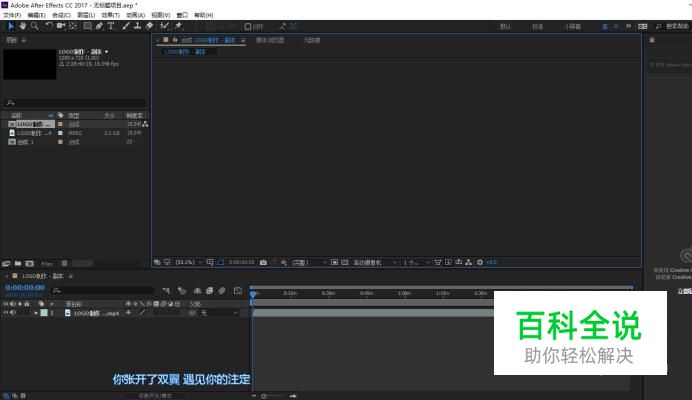Open the viewer resolution dropdown
Screen dimensions: 692x400
click(309, 262)
